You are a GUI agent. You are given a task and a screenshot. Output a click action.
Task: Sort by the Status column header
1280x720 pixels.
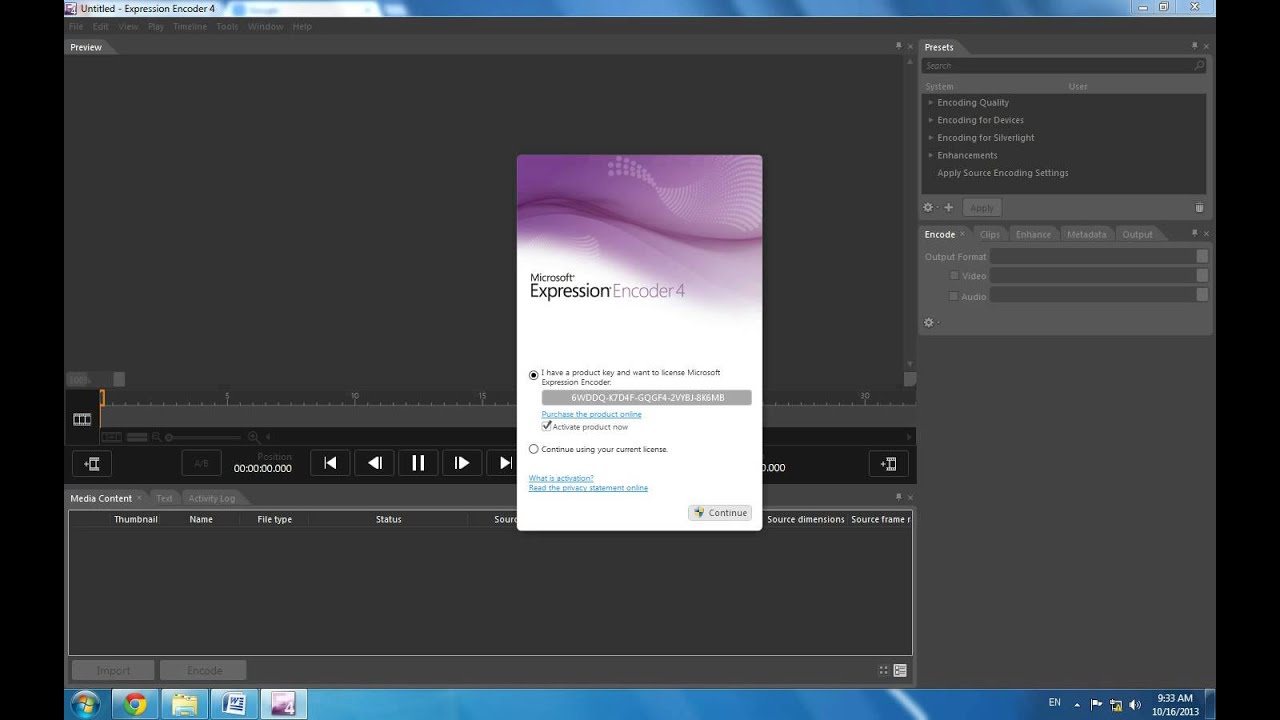[x=388, y=519]
